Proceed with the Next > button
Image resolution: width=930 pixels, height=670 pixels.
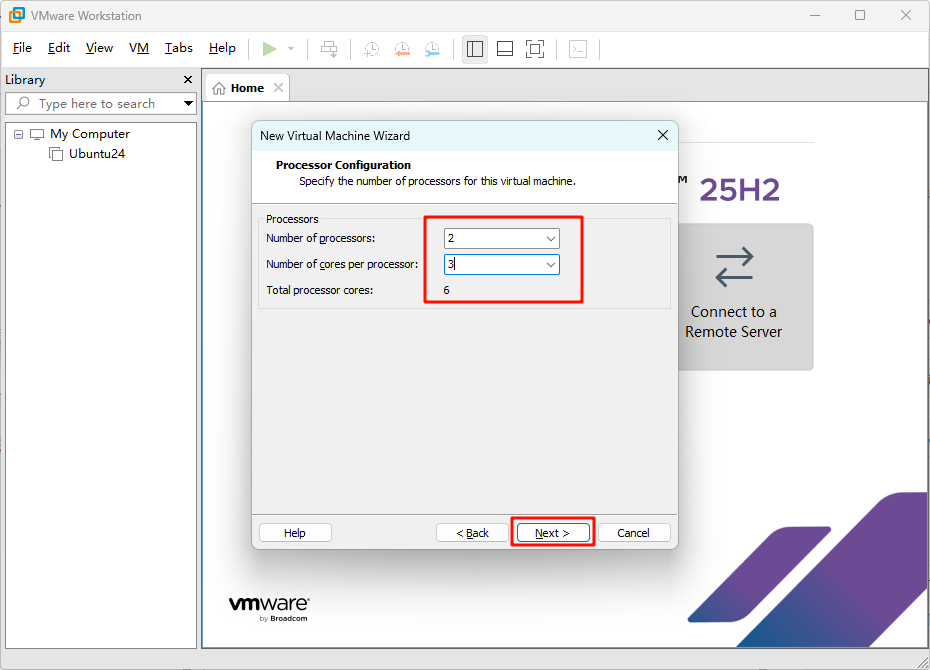coord(552,533)
